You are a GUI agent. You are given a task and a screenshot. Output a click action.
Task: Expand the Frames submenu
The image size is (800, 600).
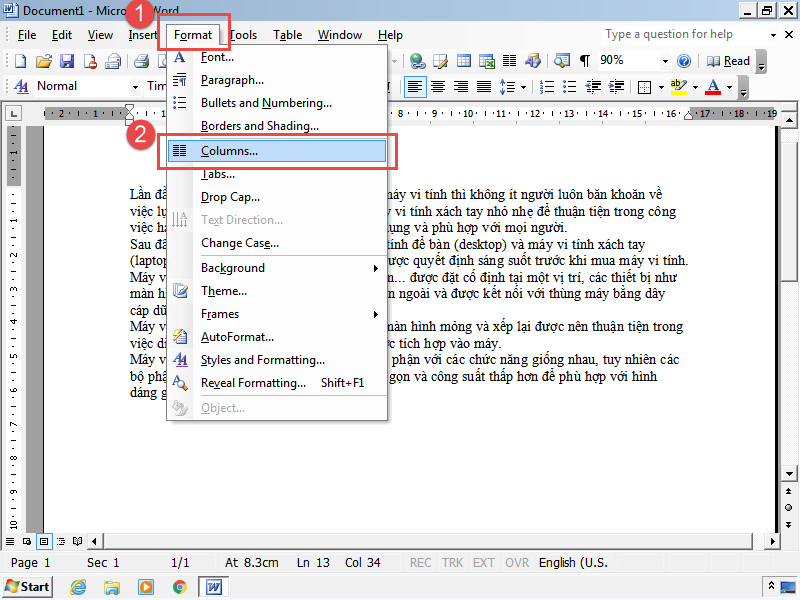[277, 314]
